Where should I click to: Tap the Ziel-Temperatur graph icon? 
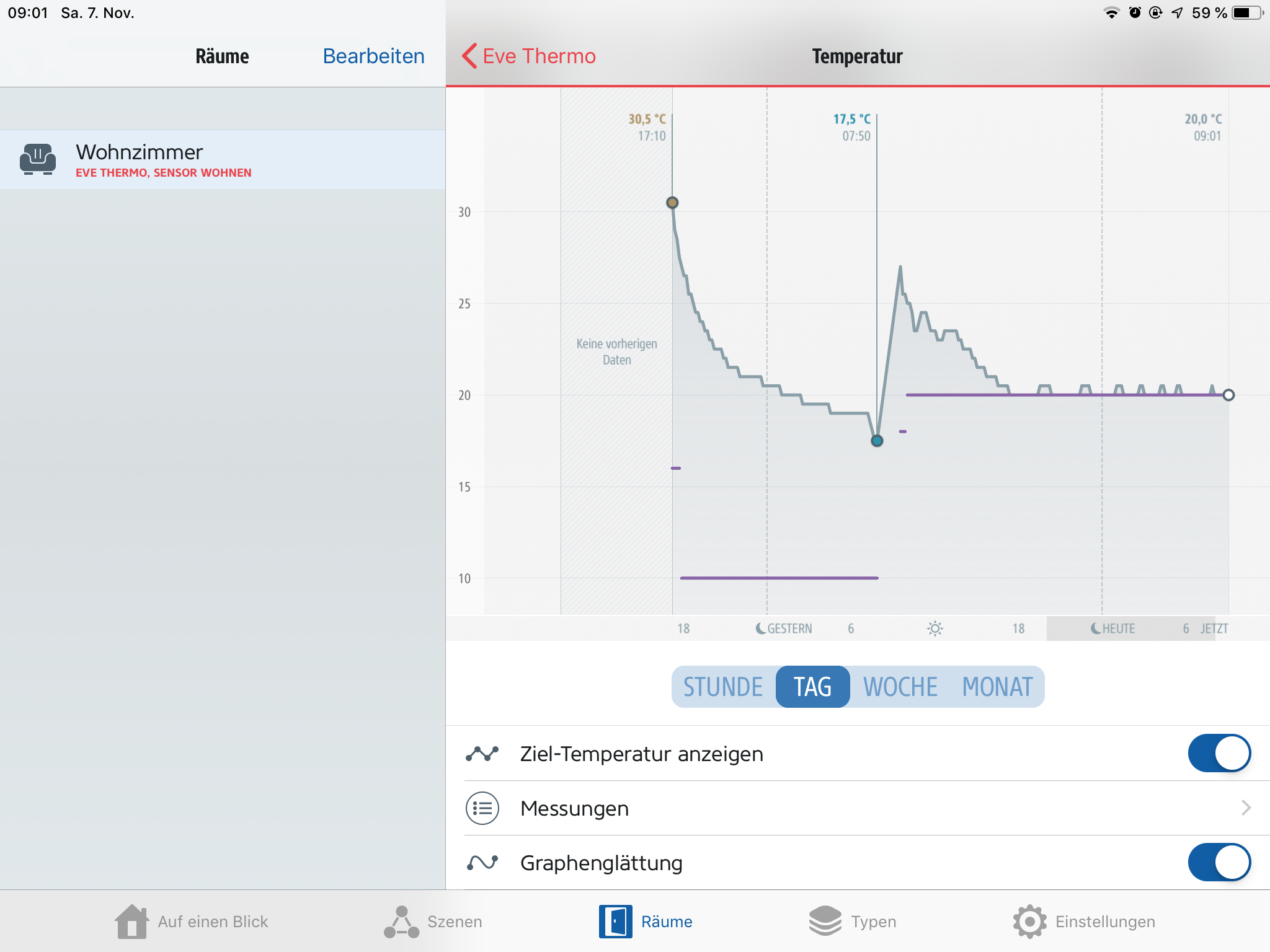pos(482,754)
